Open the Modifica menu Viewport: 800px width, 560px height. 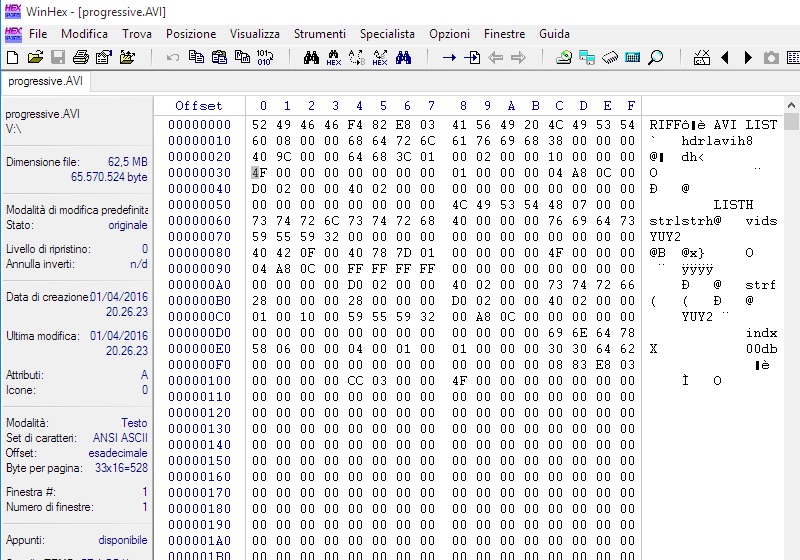[x=84, y=34]
